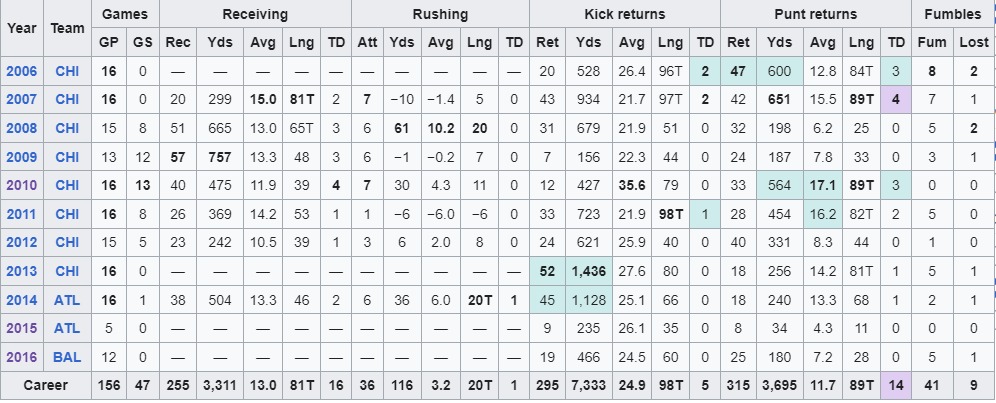Click the Receiving group header
The image size is (996, 403).
pos(255,14)
